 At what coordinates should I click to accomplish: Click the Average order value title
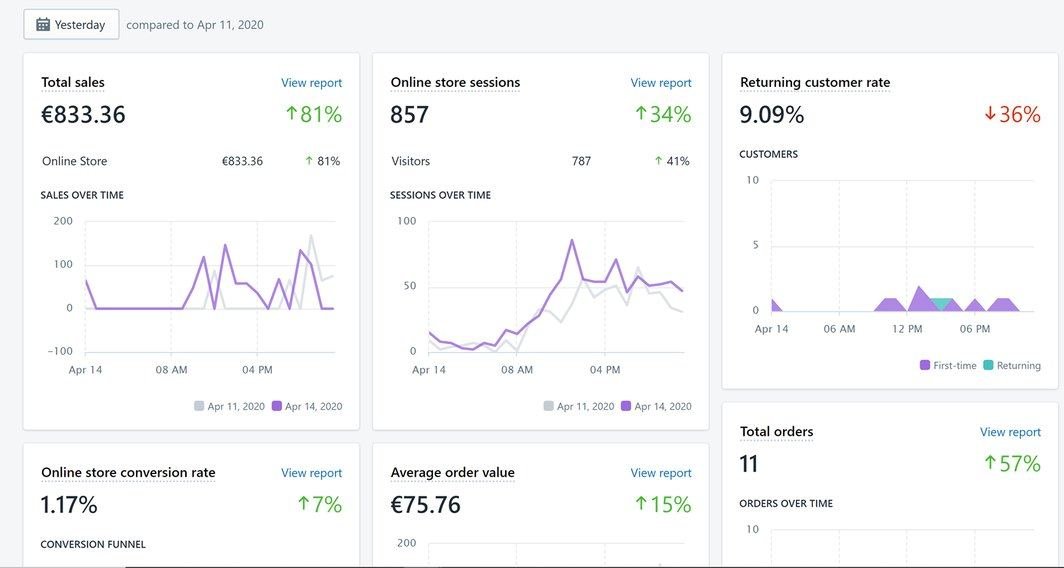click(x=453, y=472)
